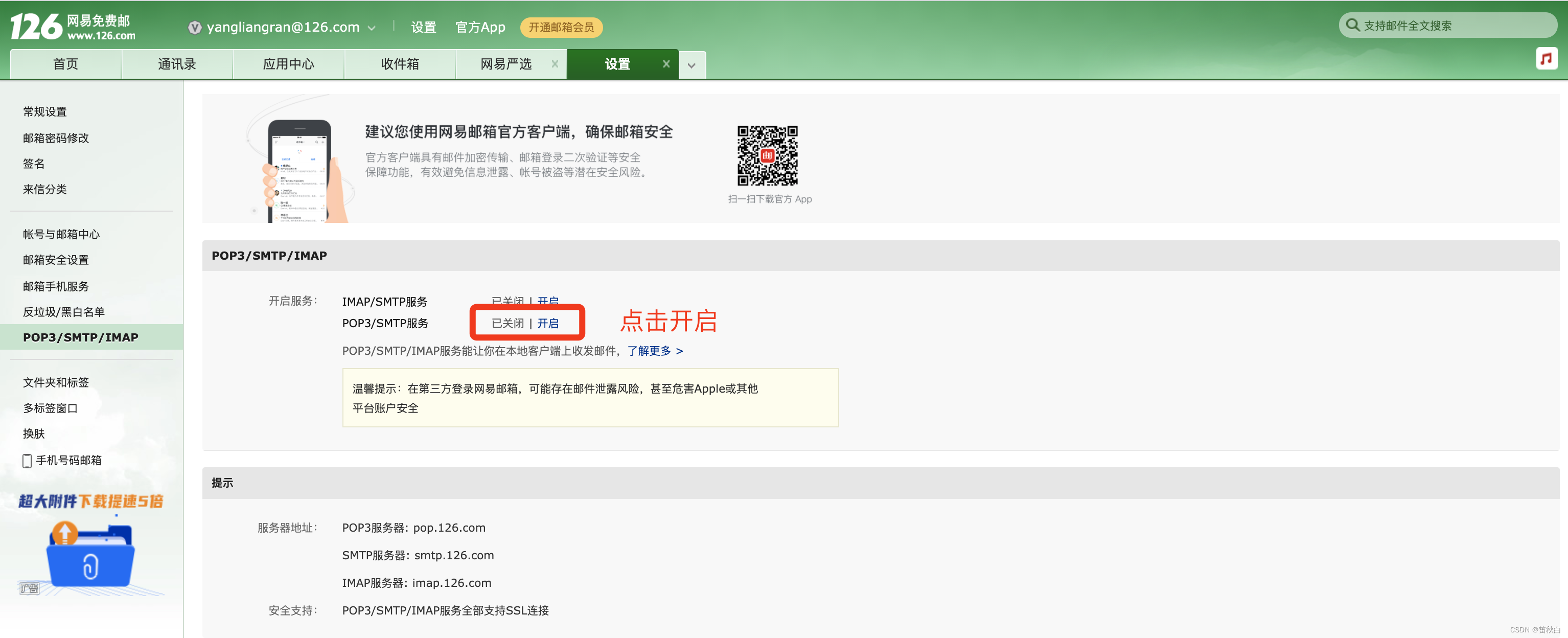Click the 126 NetEase mail logo

(73, 27)
